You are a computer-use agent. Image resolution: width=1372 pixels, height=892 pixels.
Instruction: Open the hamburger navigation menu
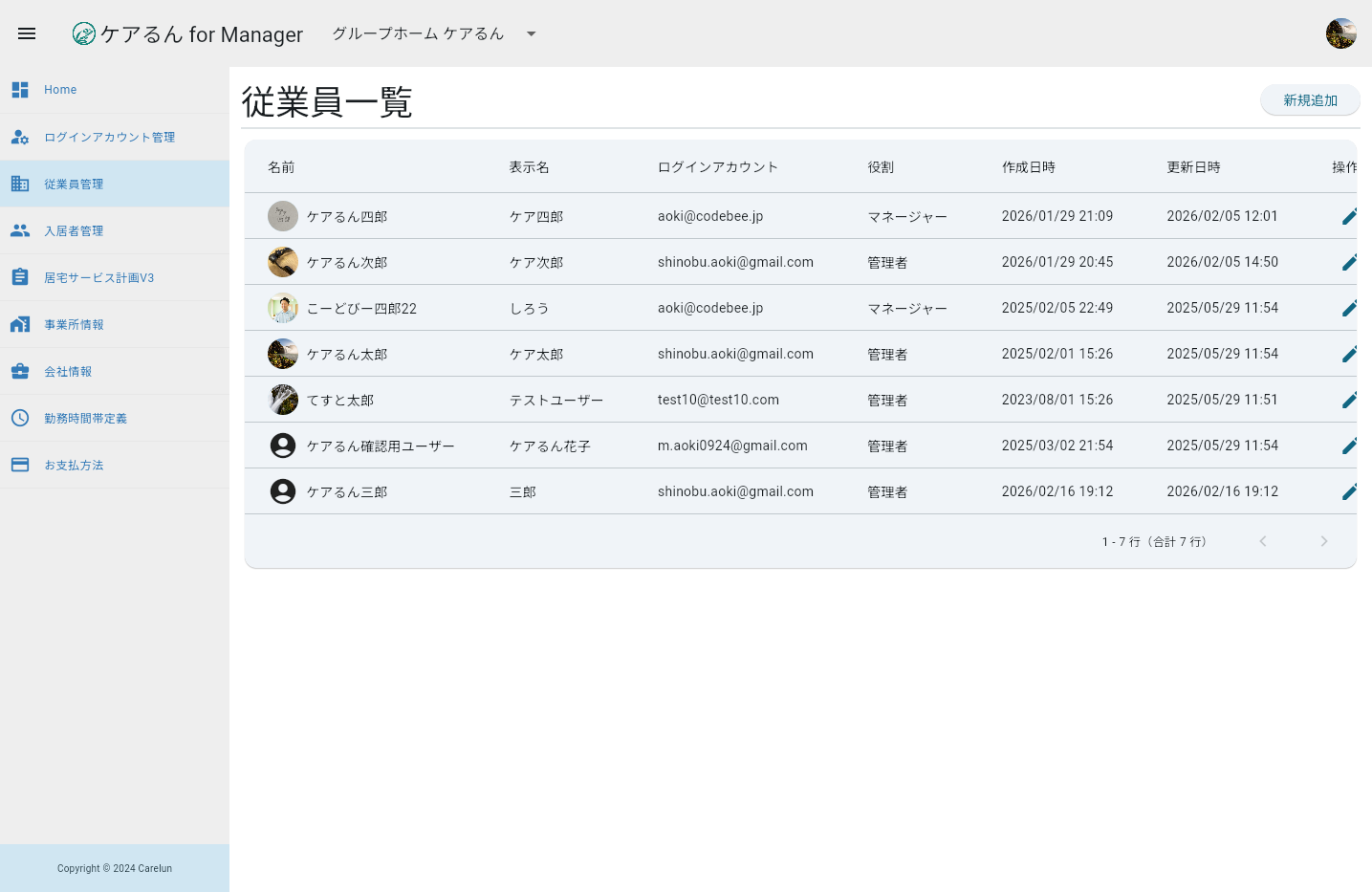click(x=27, y=33)
